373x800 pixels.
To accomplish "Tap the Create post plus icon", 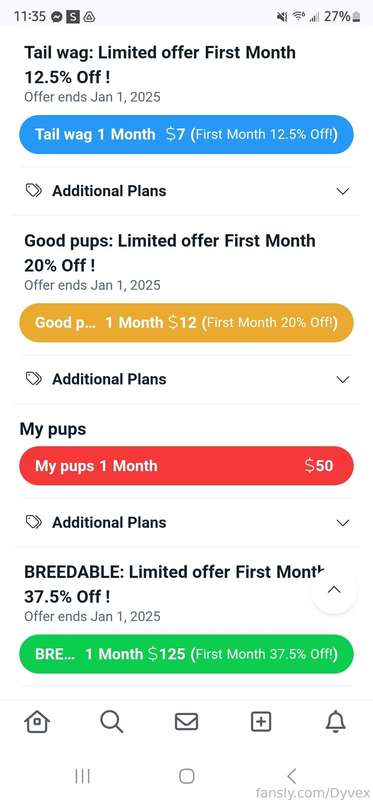I will [x=261, y=722].
